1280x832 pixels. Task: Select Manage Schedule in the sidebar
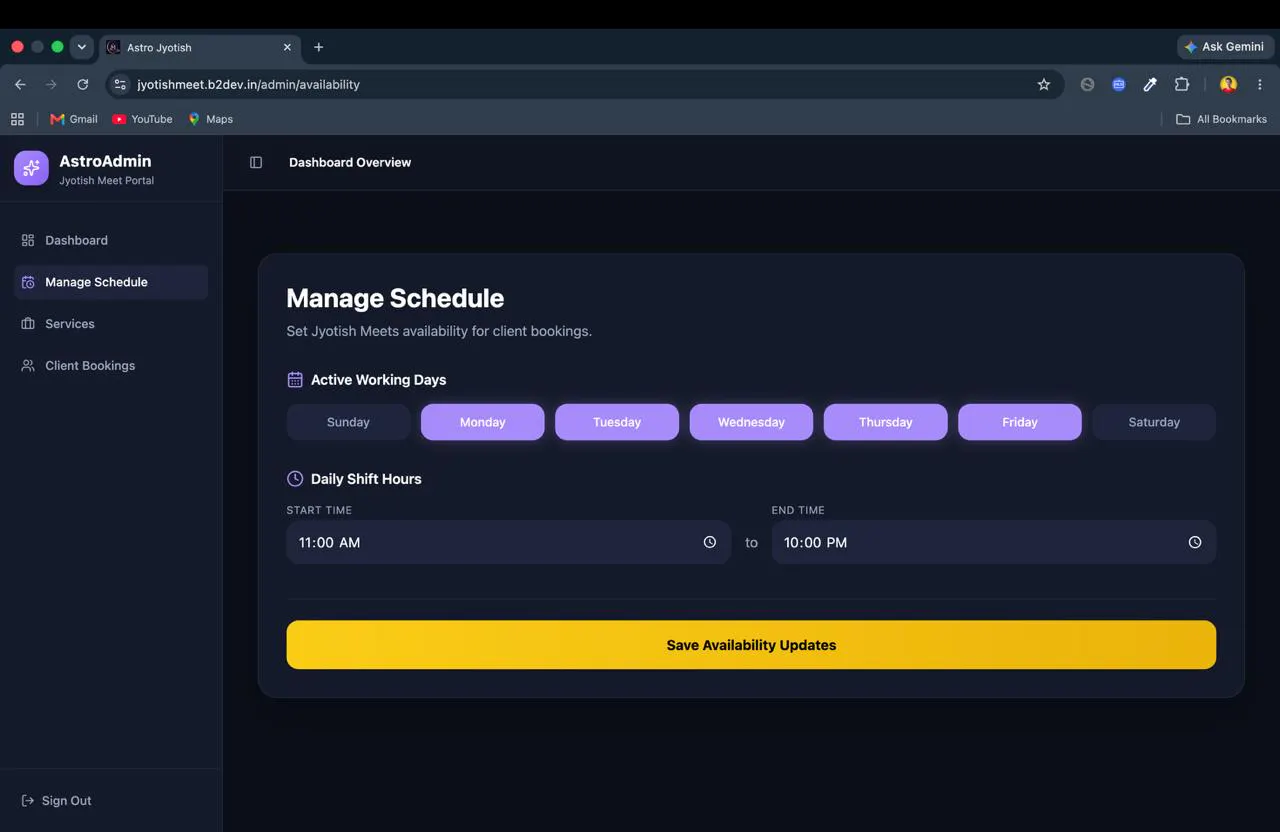[x=111, y=282]
